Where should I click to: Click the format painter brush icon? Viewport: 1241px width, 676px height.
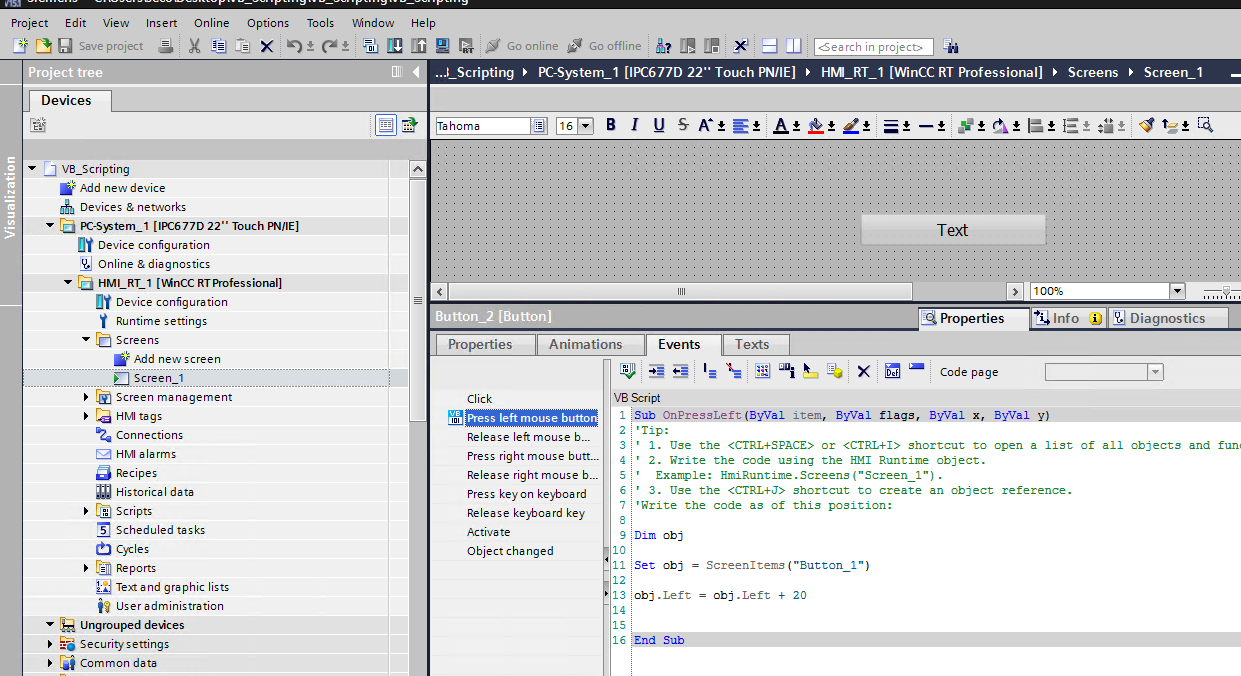tap(1147, 125)
